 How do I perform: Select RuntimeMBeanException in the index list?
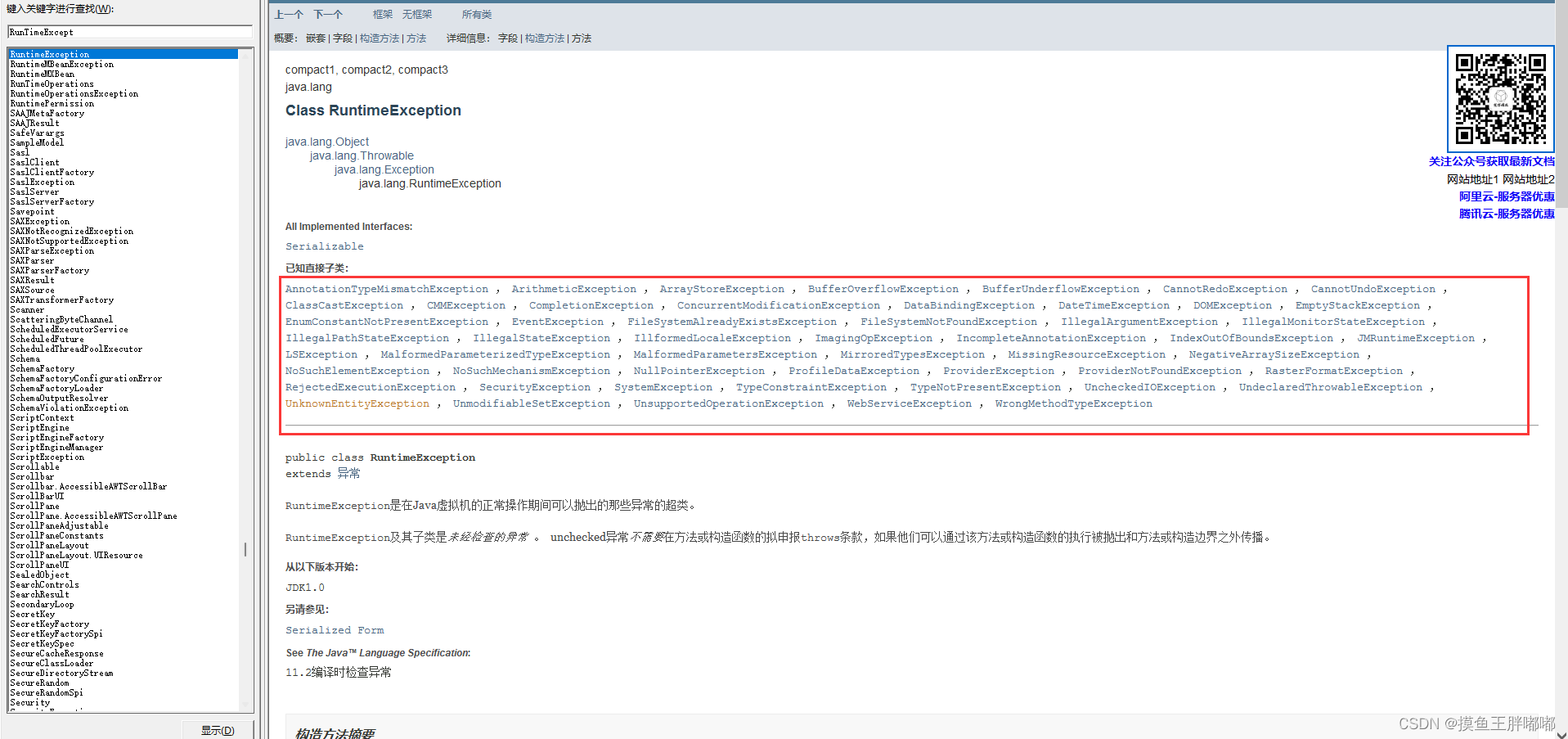[x=62, y=64]
